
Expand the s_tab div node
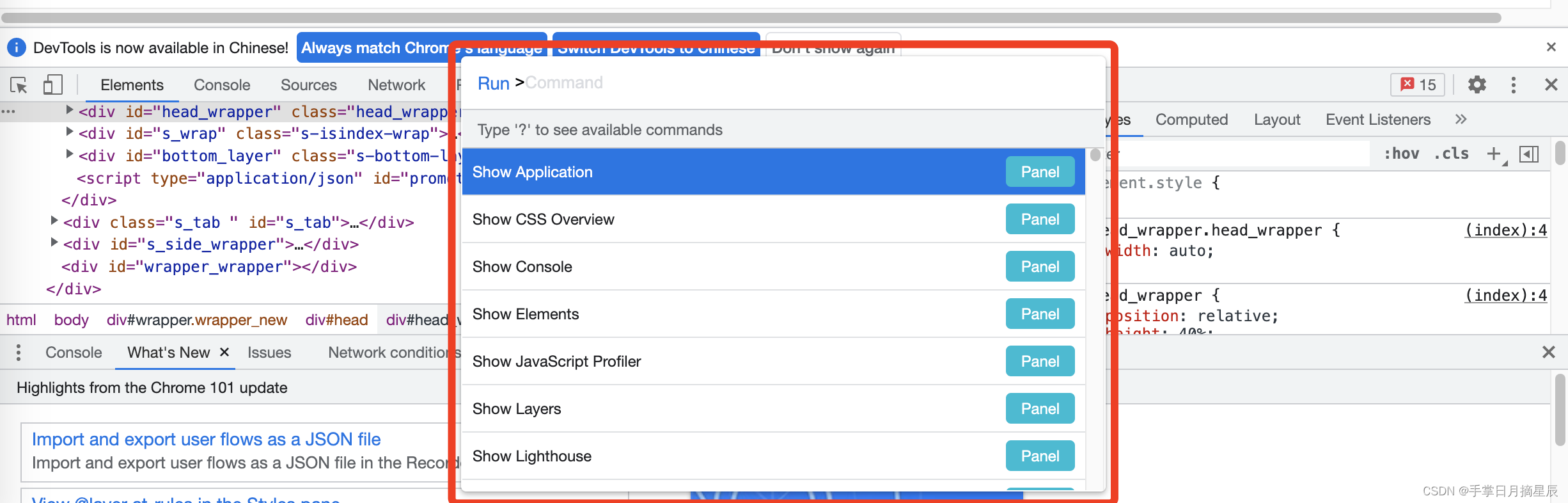(54, 220)
